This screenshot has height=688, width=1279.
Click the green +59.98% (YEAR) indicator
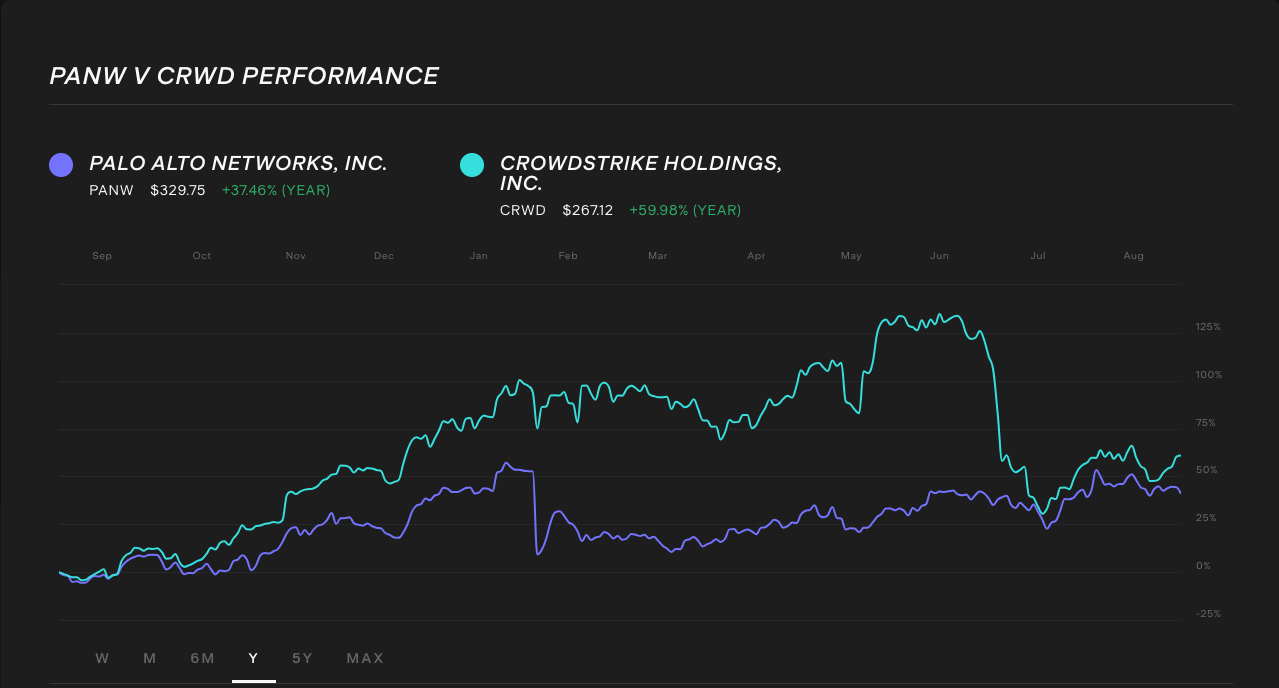coord(685,210)
